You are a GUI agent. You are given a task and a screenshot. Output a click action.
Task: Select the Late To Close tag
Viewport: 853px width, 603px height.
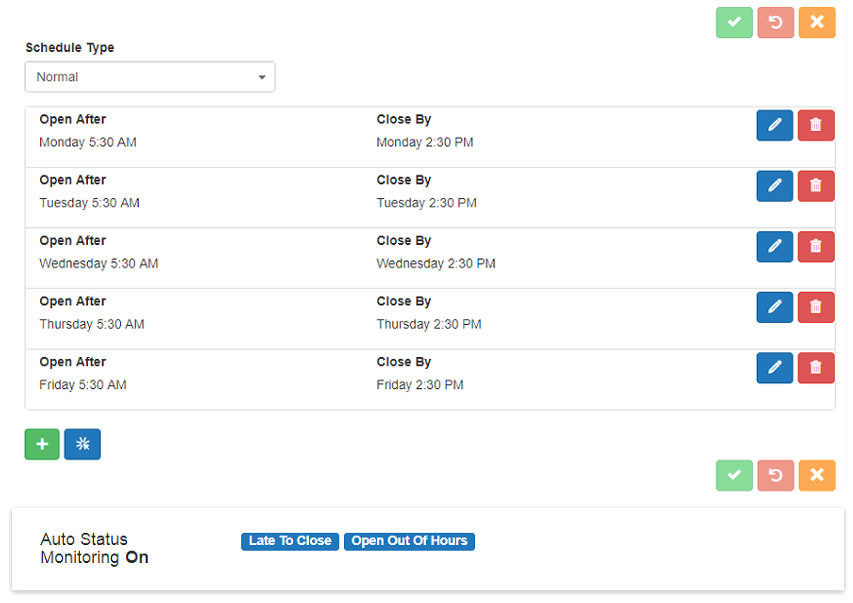coord(290,541)
